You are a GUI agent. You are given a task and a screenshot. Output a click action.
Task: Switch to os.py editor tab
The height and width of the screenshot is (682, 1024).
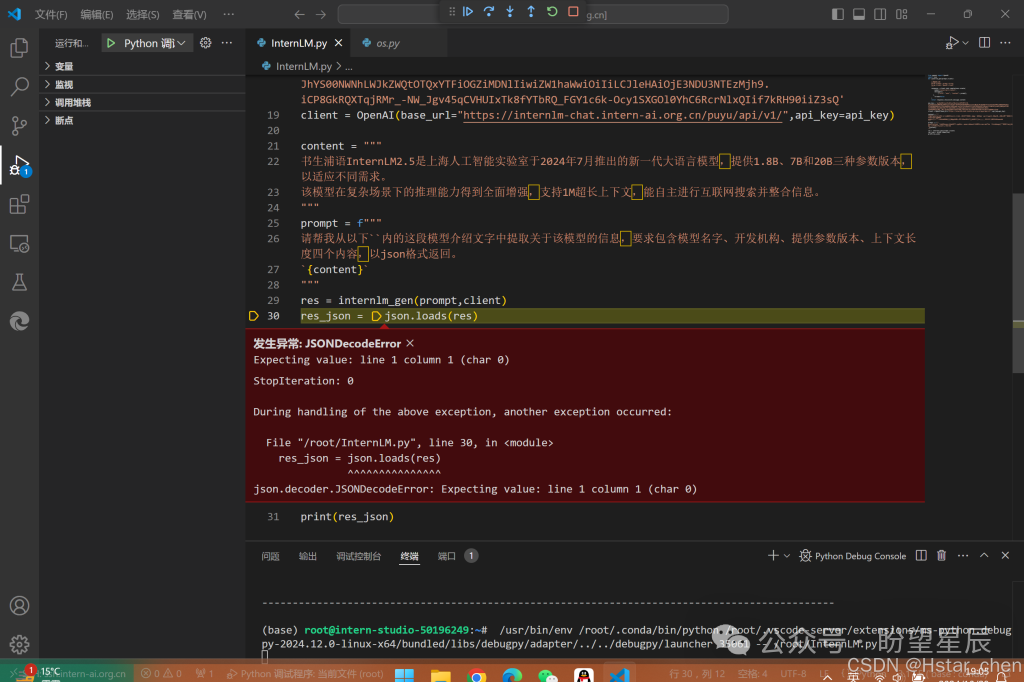click(x=388, y=43)
